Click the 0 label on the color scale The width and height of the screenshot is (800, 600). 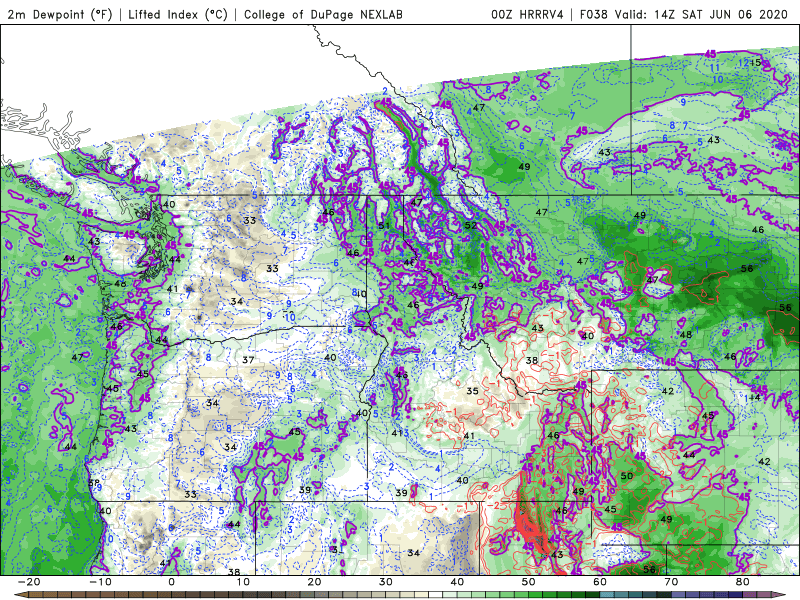[x=171, y=582]
